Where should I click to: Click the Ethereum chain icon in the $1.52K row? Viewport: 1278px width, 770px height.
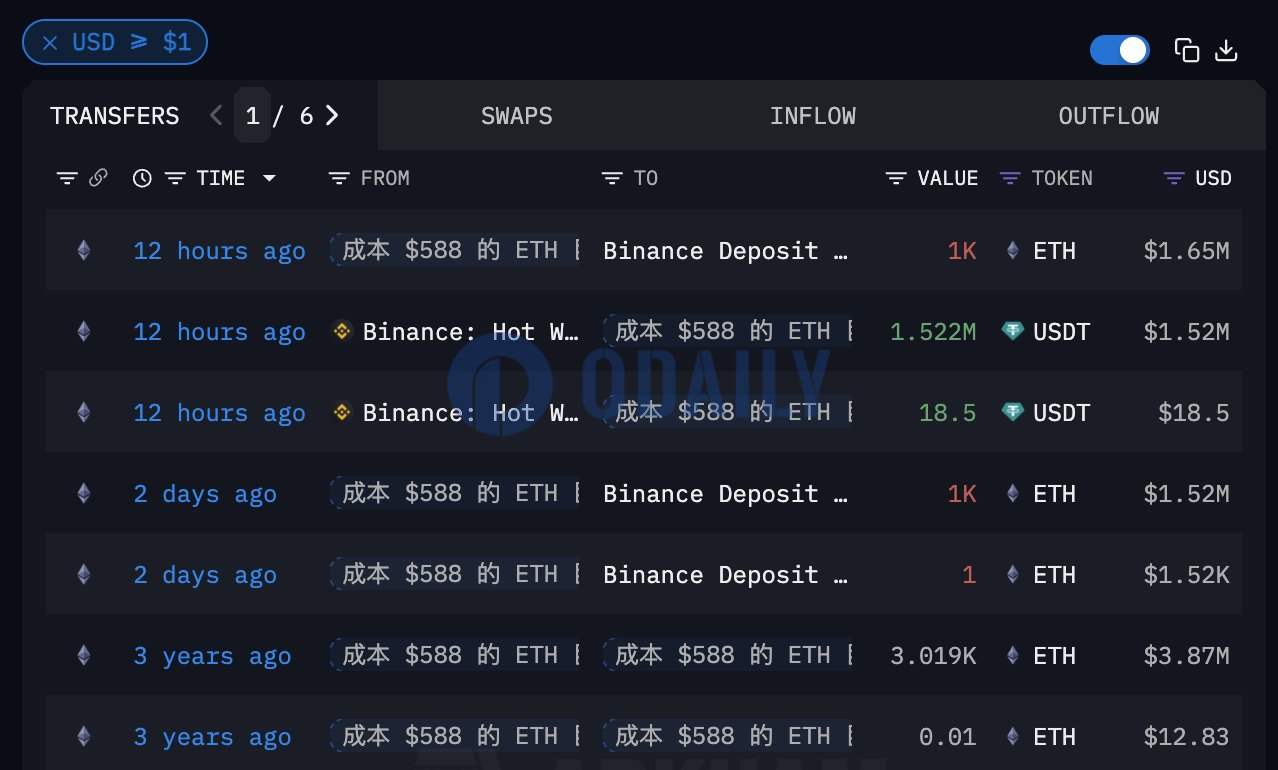84,574
